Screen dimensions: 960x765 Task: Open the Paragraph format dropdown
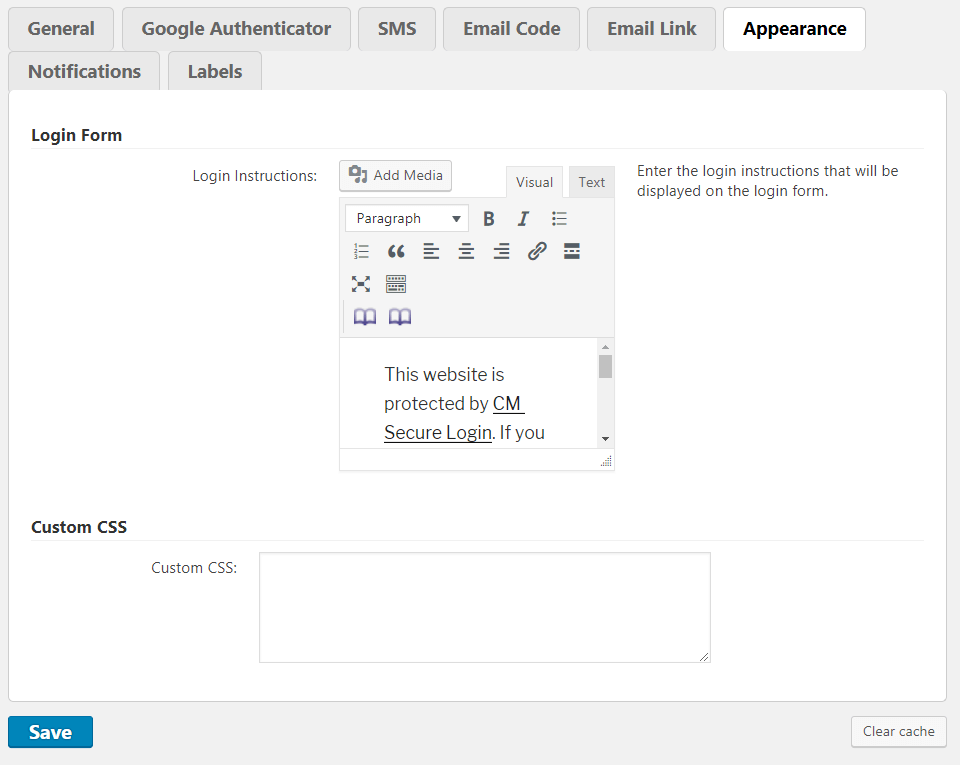tap(407, 218)
